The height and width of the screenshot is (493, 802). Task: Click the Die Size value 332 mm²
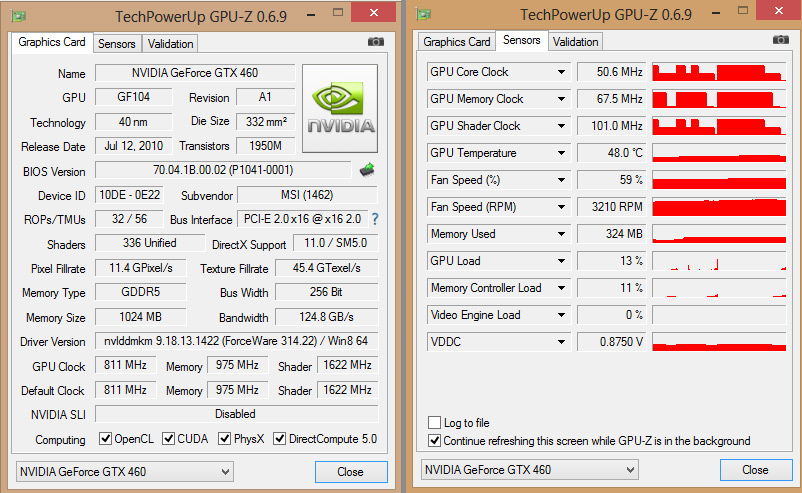[x=266, y=122]
